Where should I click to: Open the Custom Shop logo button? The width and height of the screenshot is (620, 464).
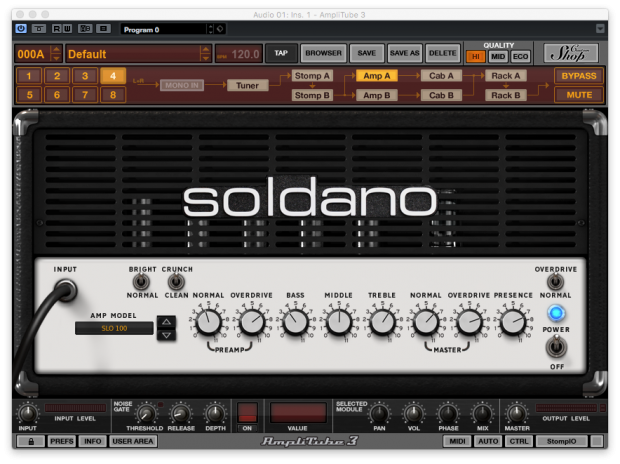tap(570, 53)
